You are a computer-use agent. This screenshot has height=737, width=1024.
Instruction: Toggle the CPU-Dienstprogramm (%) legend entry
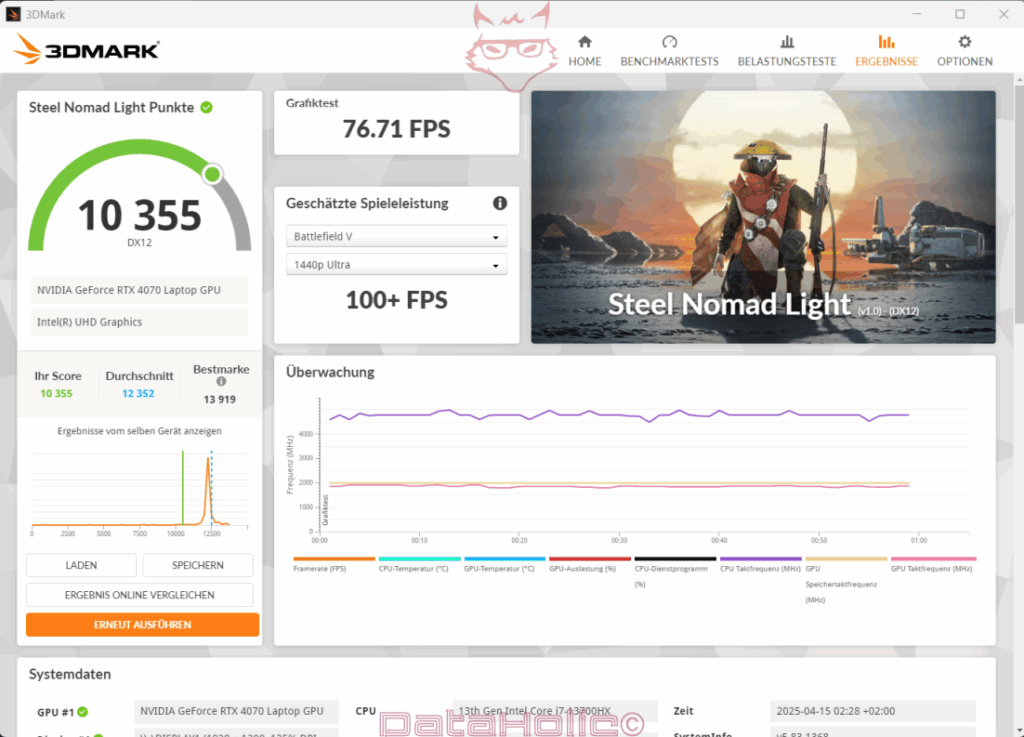675,572
